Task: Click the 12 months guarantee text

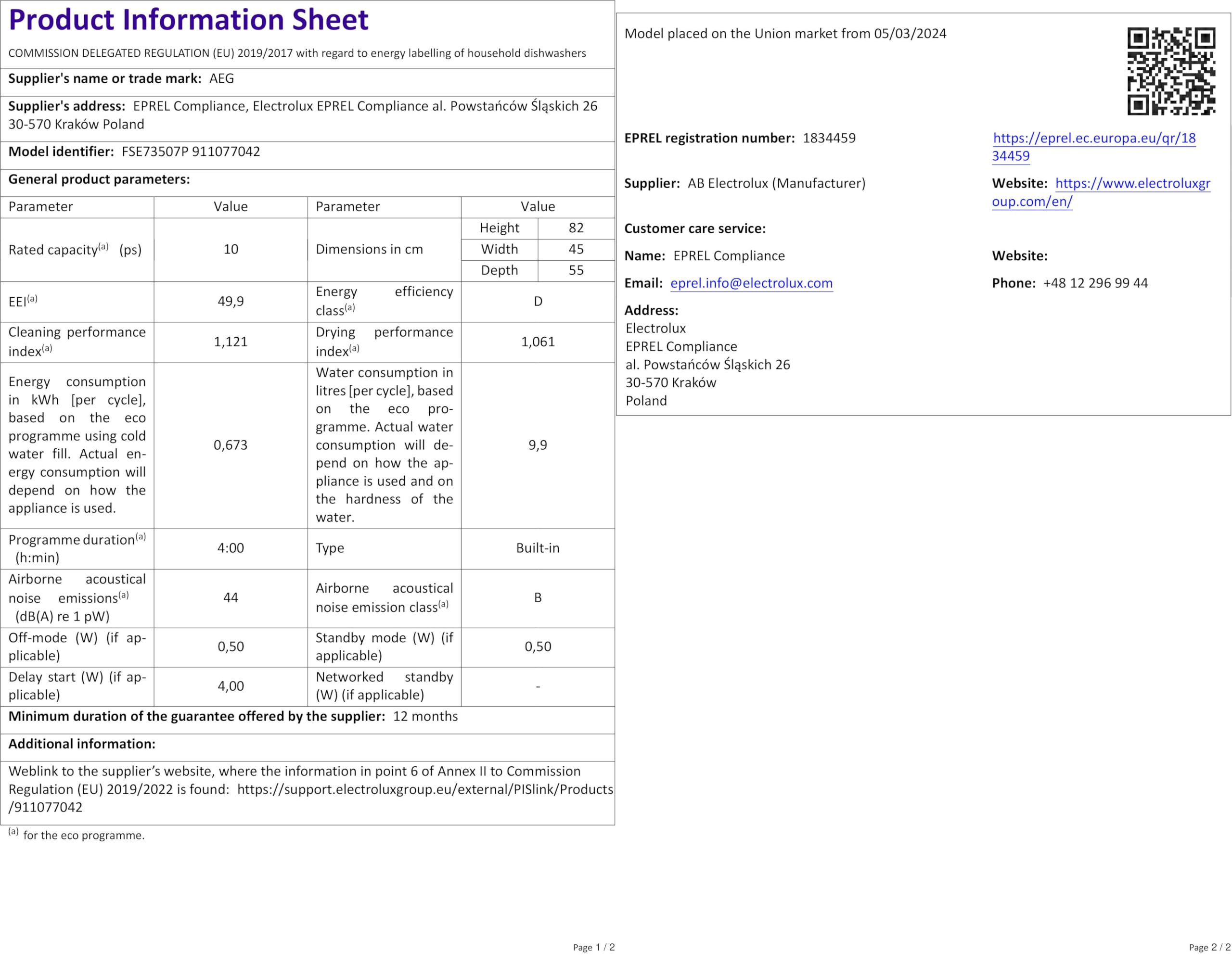Action: tap(425, 716)
